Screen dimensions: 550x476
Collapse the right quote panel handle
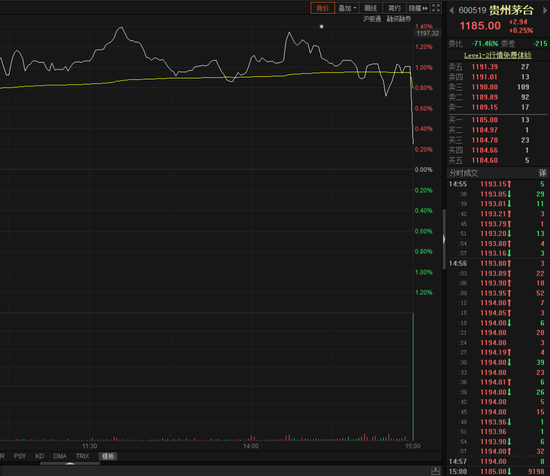(444, 239)
